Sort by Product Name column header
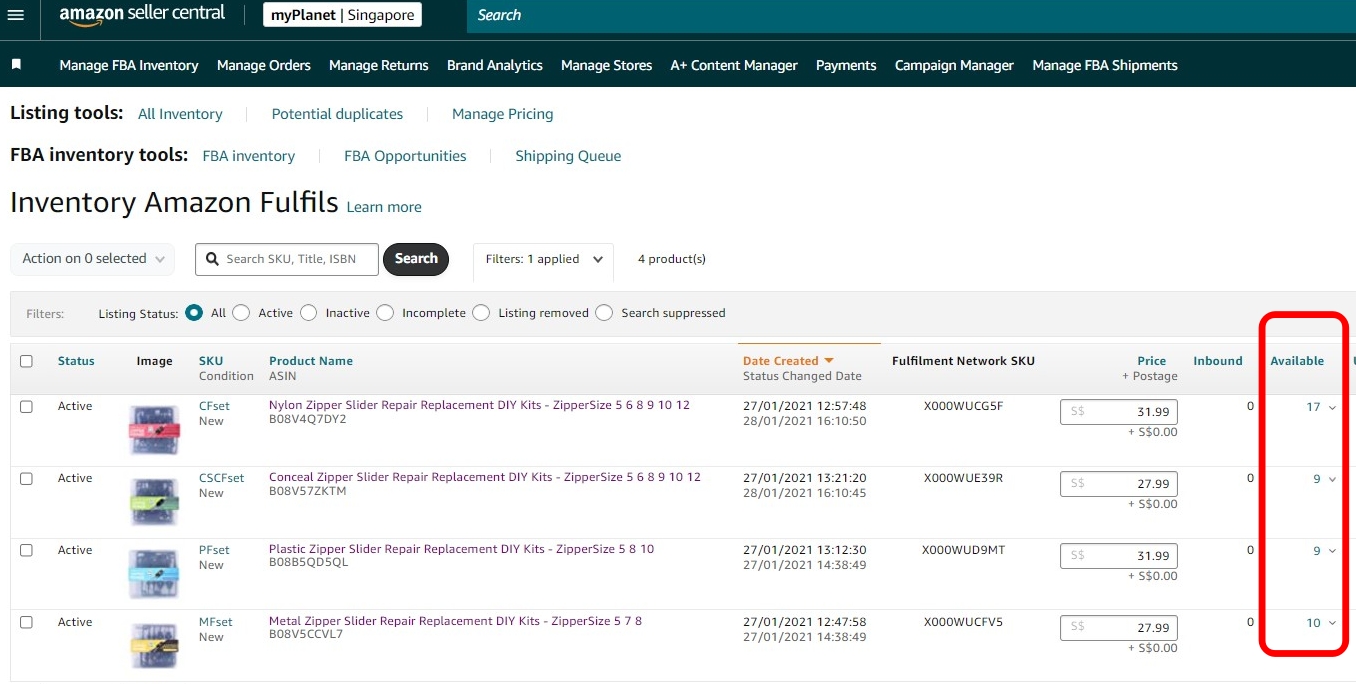Viewport: 1356px width, 684px height. pos(311,361)
